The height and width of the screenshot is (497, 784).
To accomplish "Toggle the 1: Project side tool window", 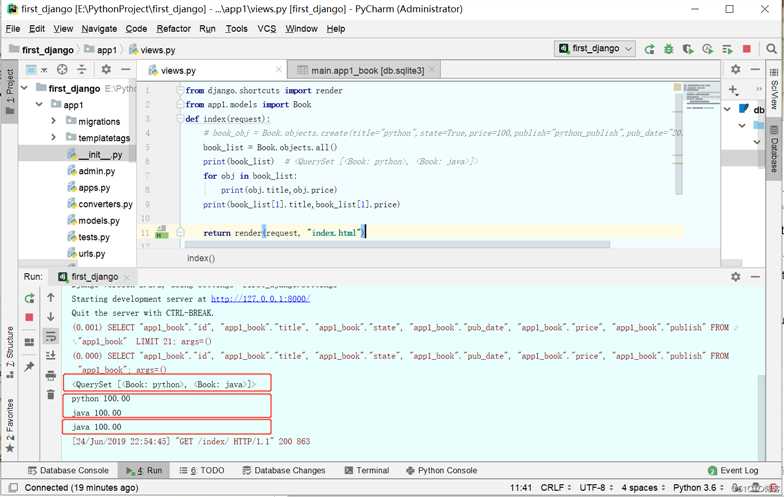I will point(10,92).
